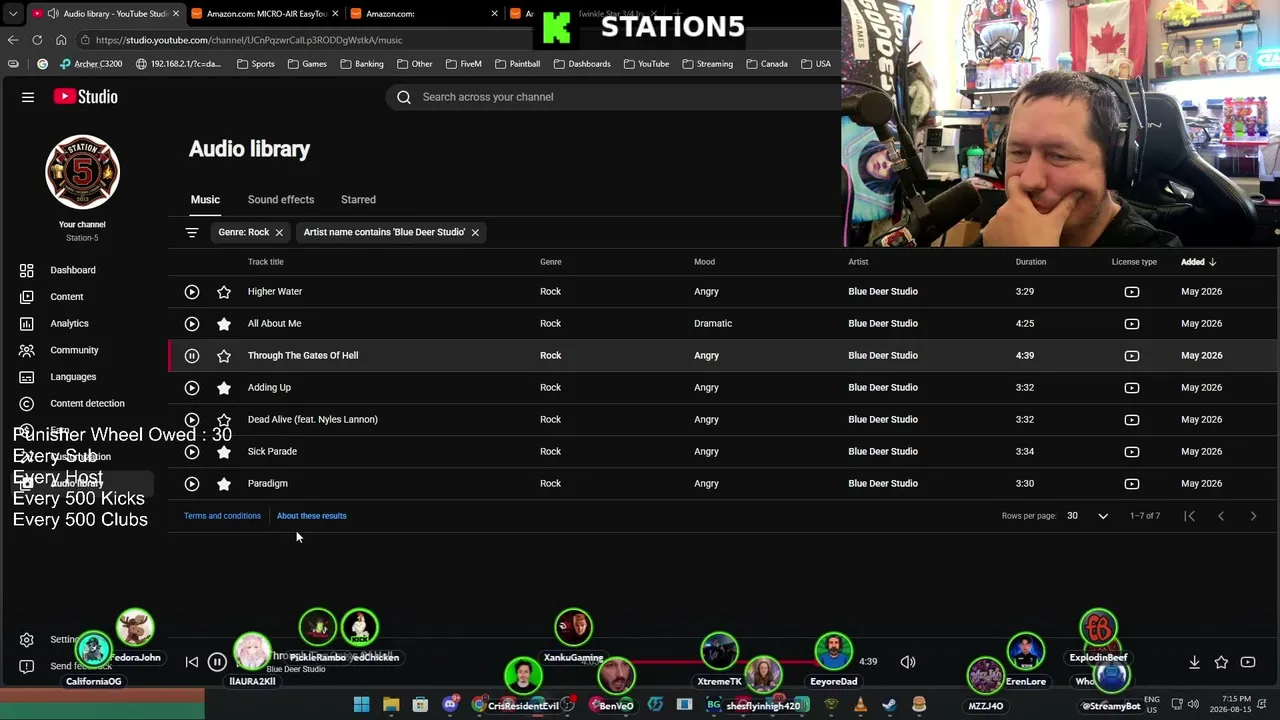Viewport: 1280px width, 720px height.
Task: Remove the Blue Deer Studio artist filter
Action: (475, 232)
